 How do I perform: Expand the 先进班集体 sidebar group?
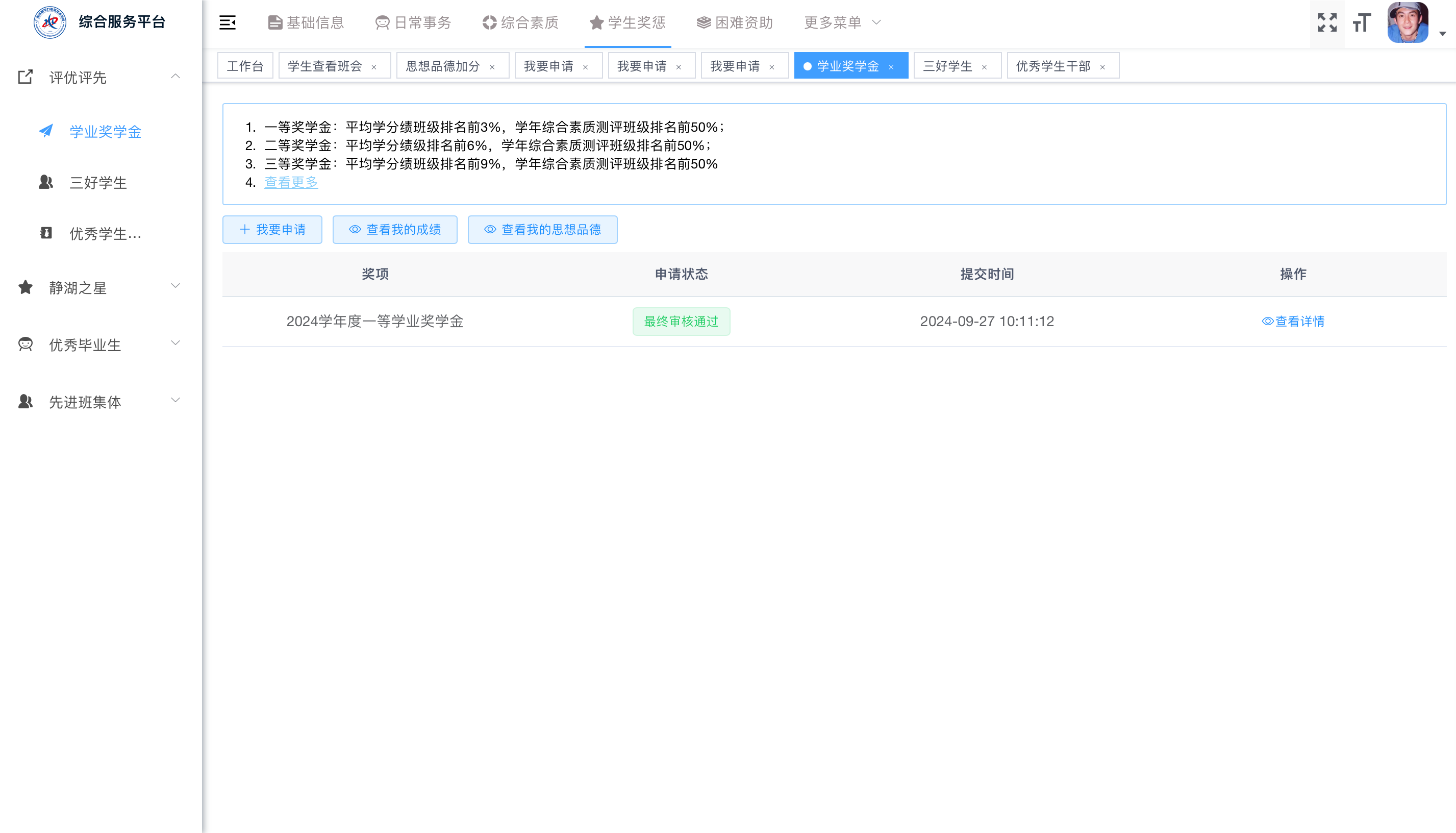[101, 402]
